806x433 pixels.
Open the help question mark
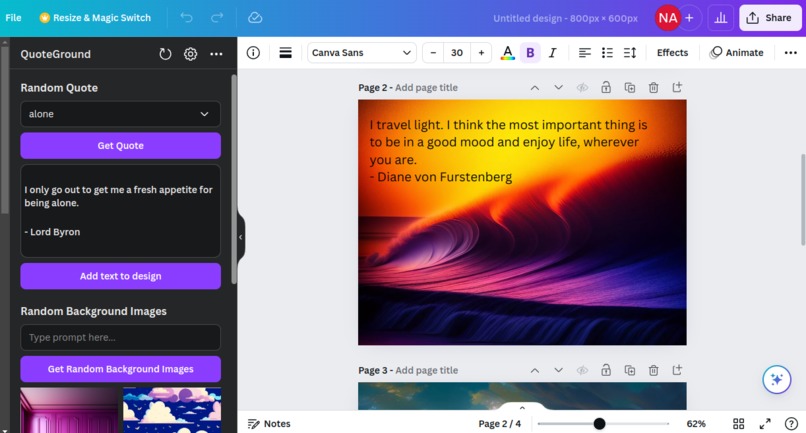coord(791,424)
